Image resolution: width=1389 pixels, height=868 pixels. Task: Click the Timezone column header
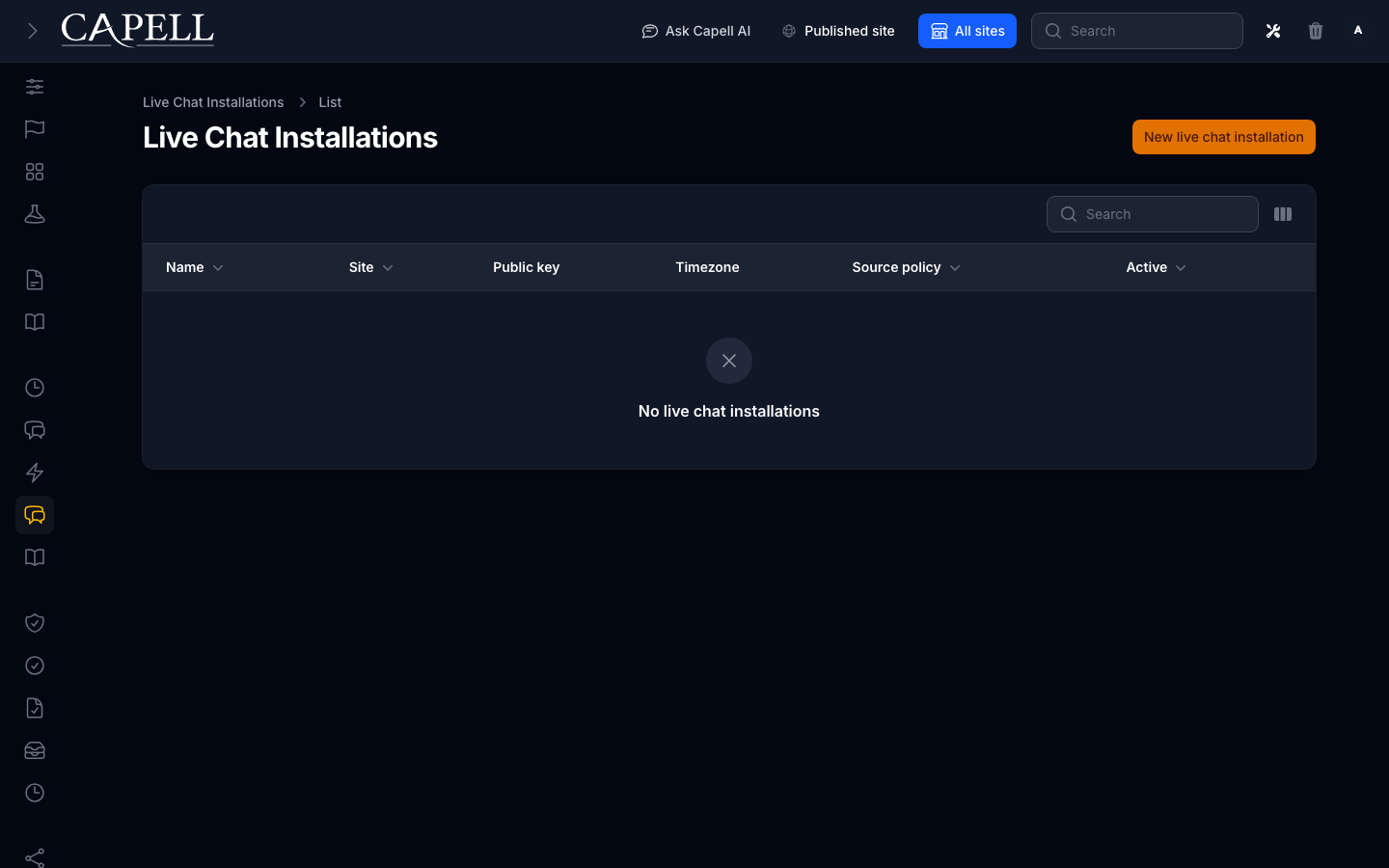point(707,267)
